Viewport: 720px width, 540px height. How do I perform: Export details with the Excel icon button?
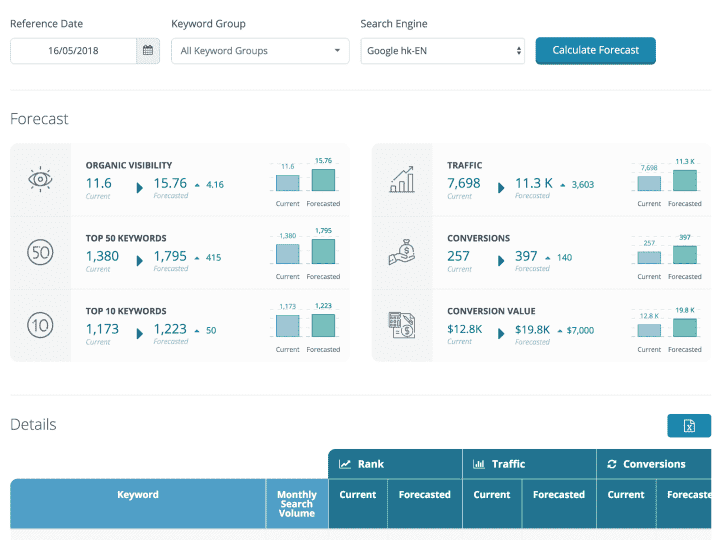pos(689,426)
